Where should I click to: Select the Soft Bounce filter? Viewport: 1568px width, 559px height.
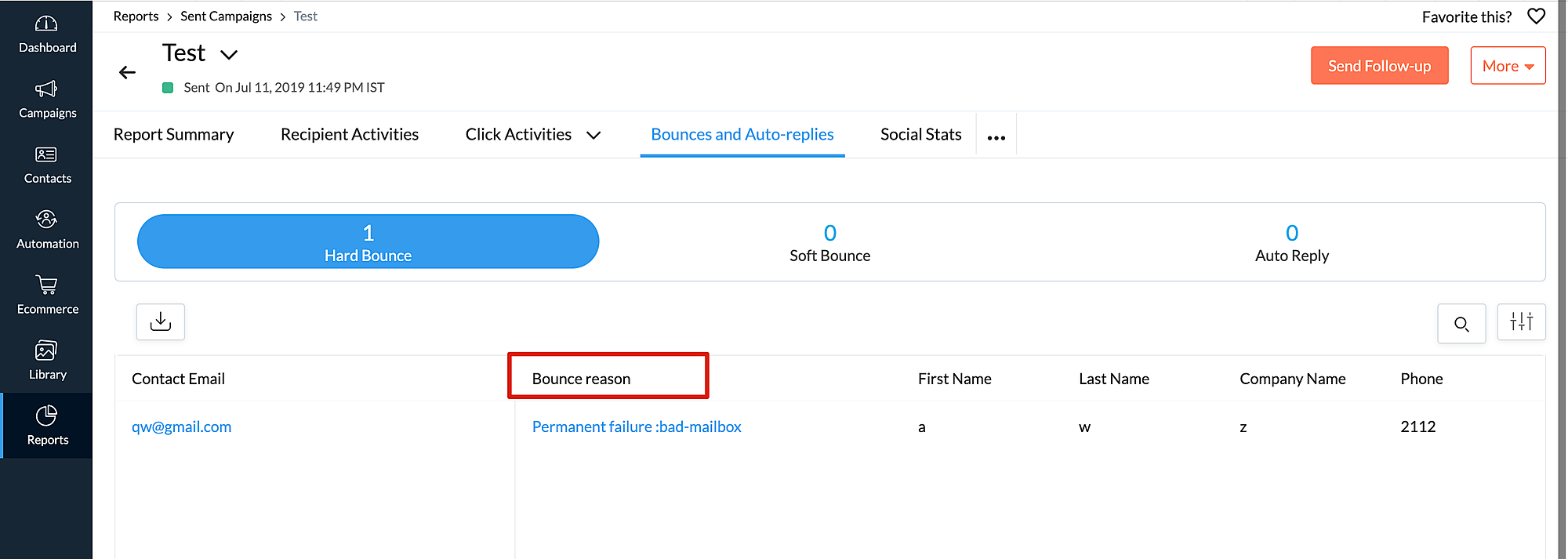coord(829,242)
